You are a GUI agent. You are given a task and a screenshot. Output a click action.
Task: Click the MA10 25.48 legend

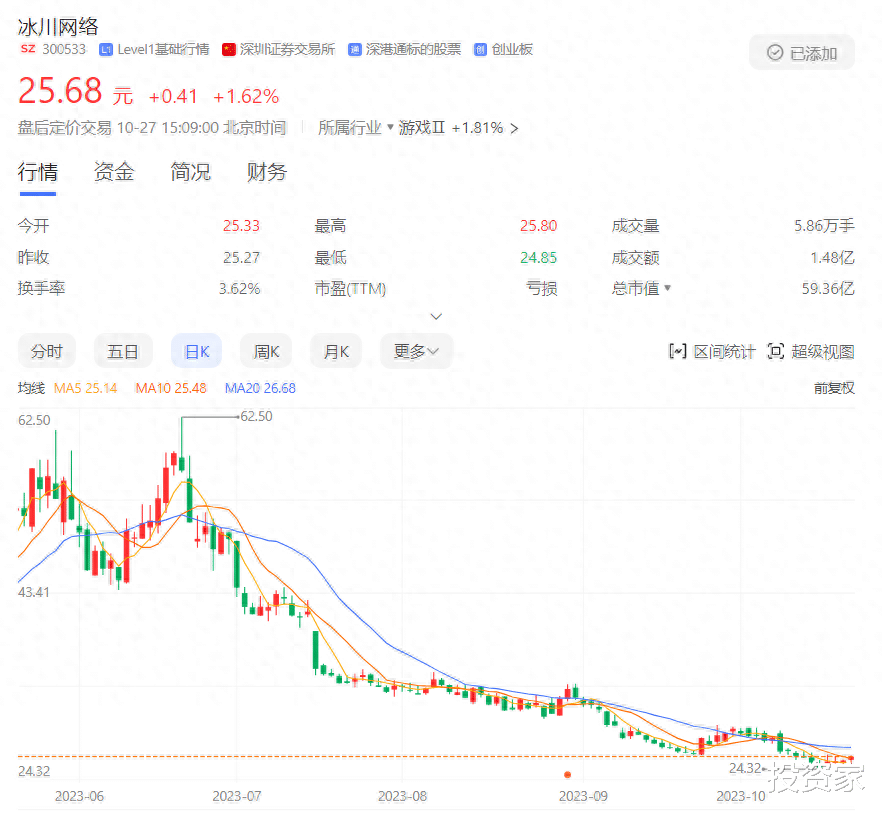click(x=171, y=388)
